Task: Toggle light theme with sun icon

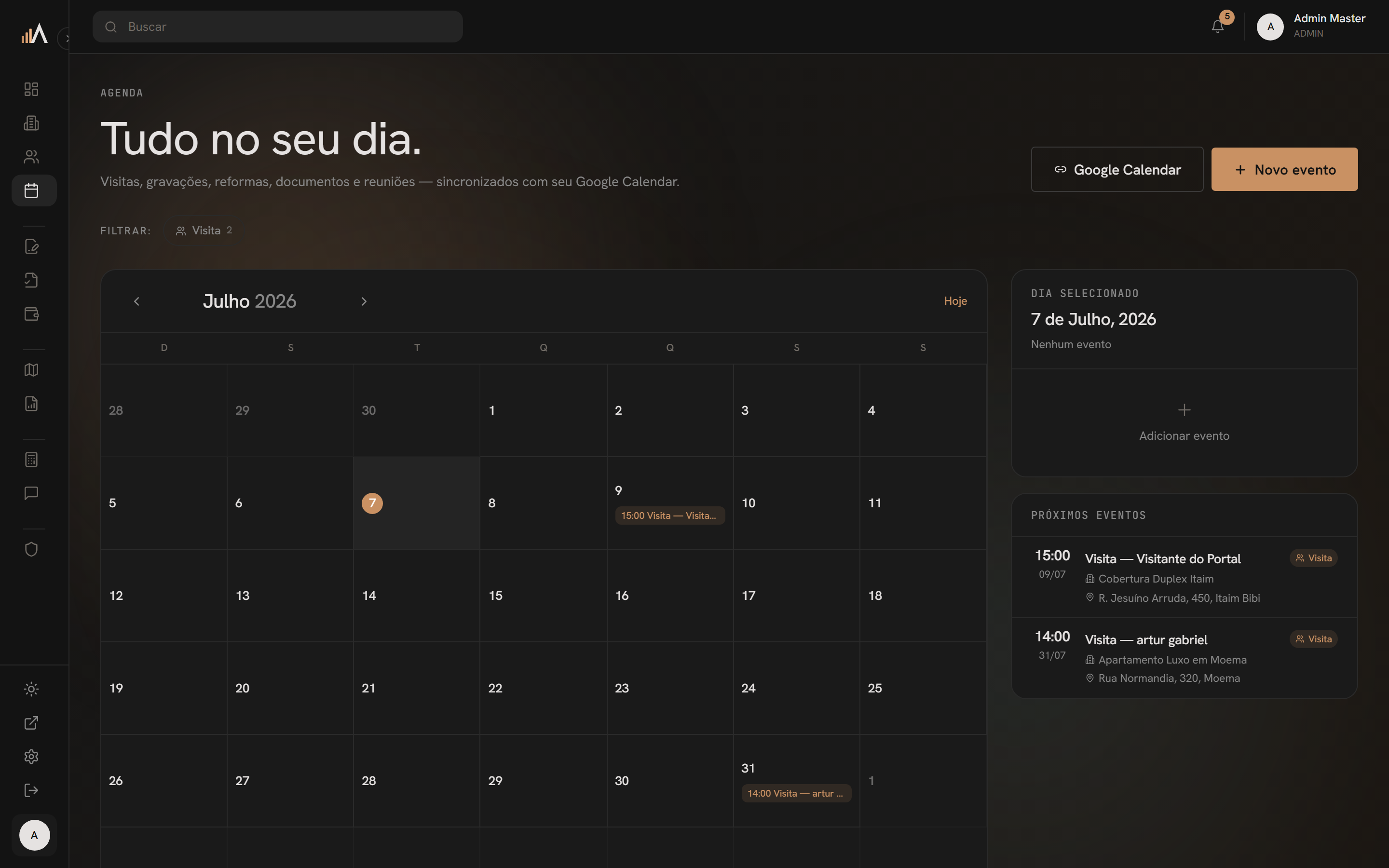Action: pyautogui.click(x=31, y=689)
